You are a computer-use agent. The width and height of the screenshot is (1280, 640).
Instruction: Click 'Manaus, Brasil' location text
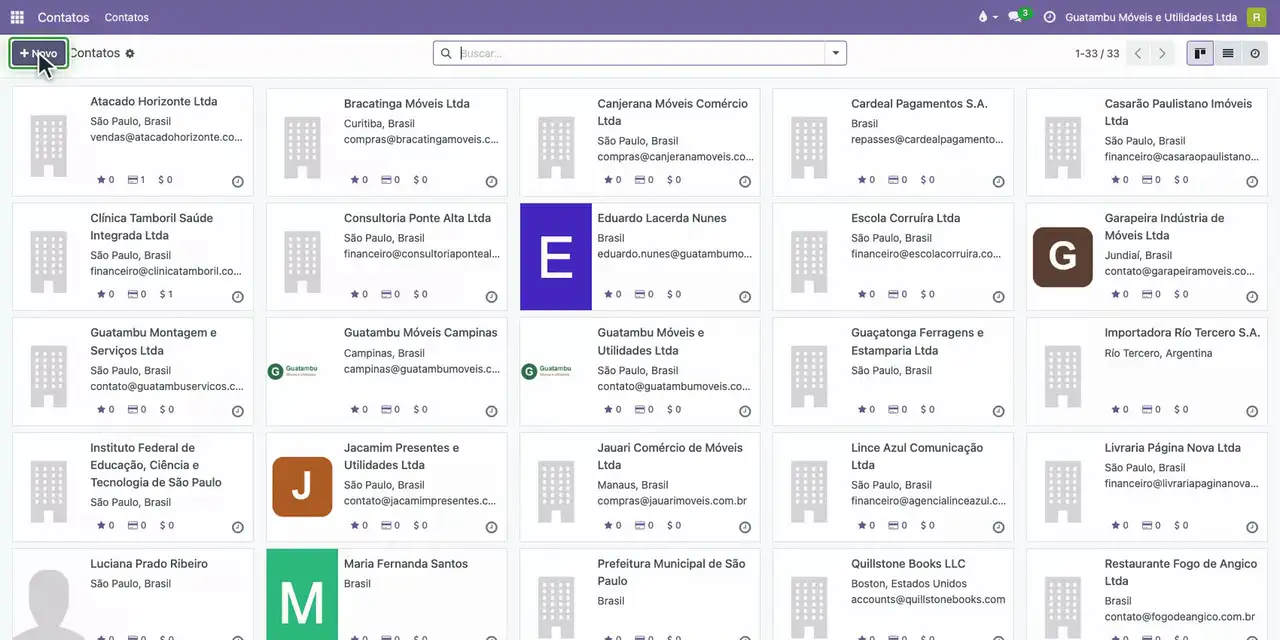pos(633,485)
